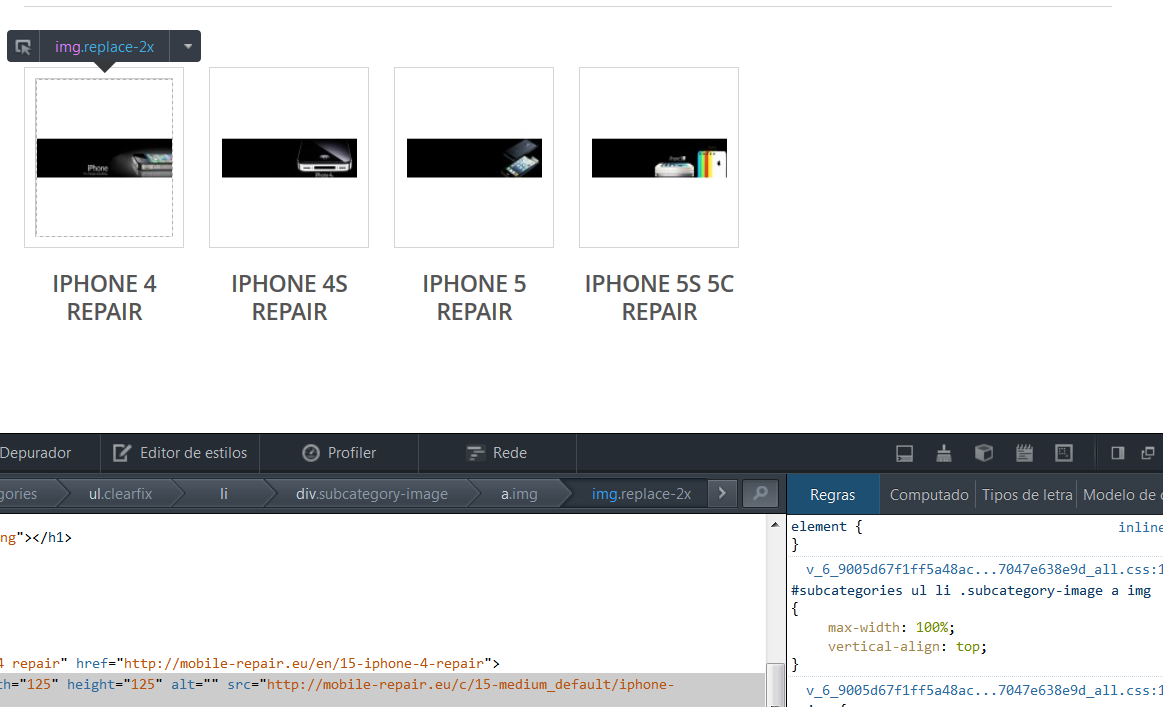This screenshot has width=1163, height=707.
Task: Click the Profiler clock icon
Action: coord(311,453)
